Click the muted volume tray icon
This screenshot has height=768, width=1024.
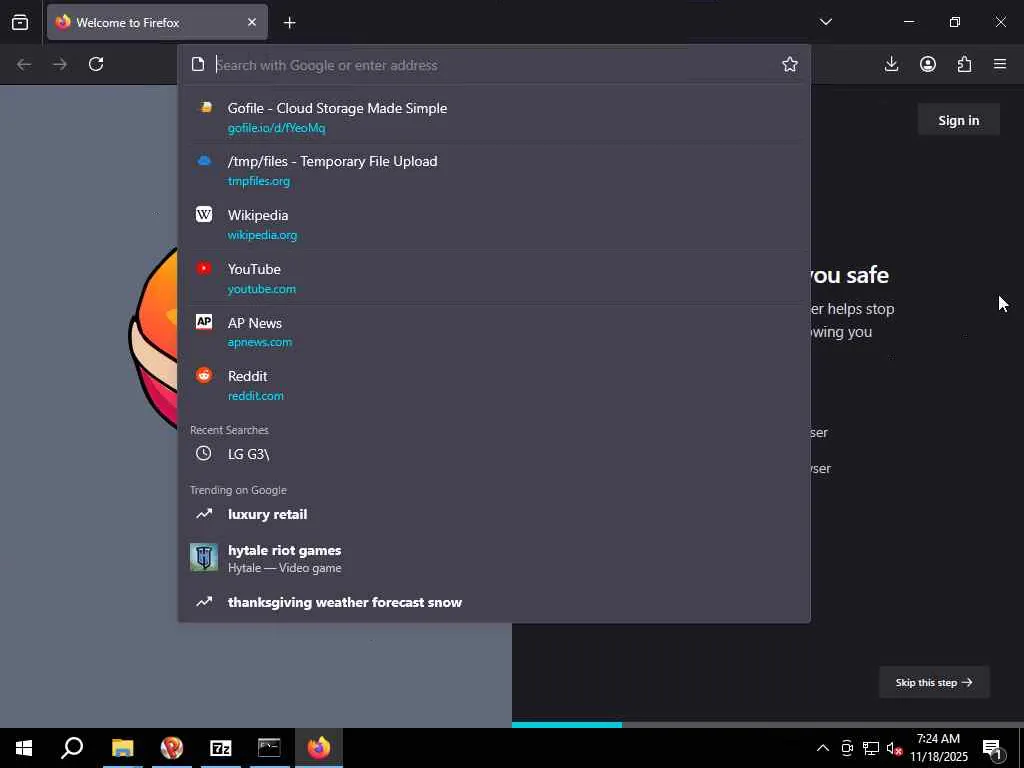pyautogui.click(x=894, y=748)
